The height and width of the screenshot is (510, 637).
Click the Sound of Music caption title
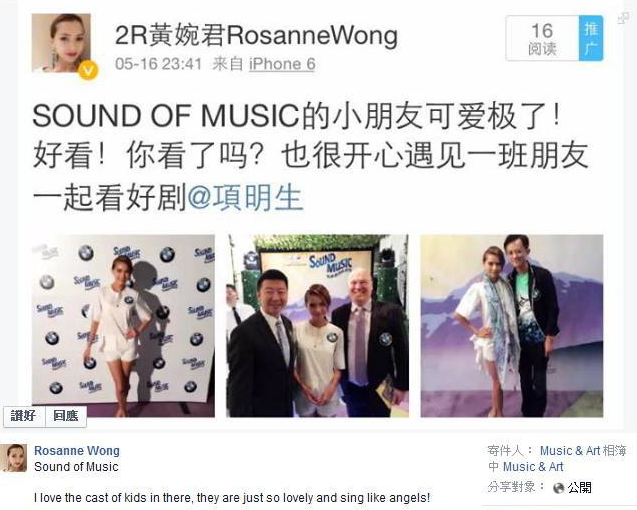[76, 467]
